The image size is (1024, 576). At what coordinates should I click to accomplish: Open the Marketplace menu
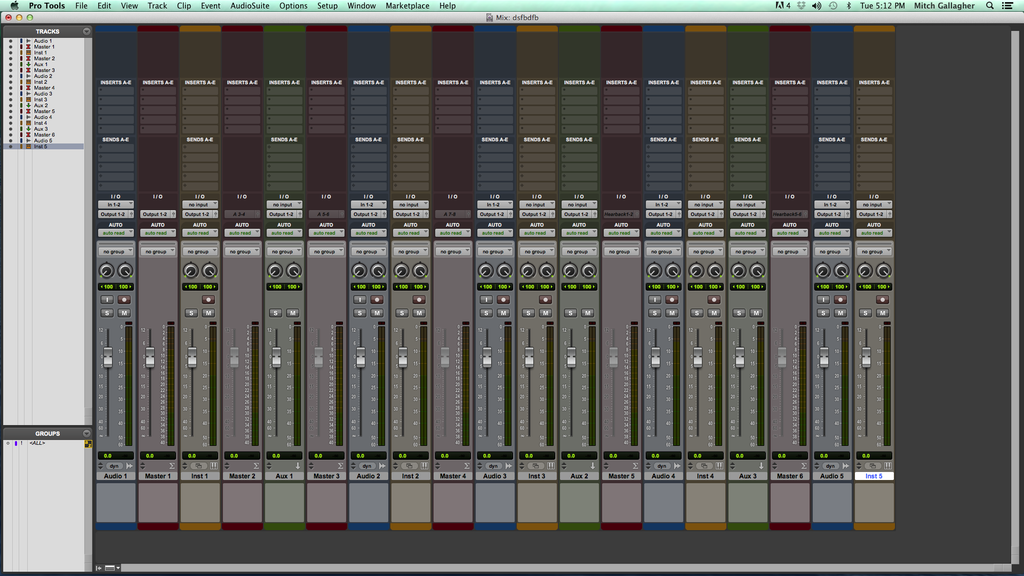coord(409,5)
